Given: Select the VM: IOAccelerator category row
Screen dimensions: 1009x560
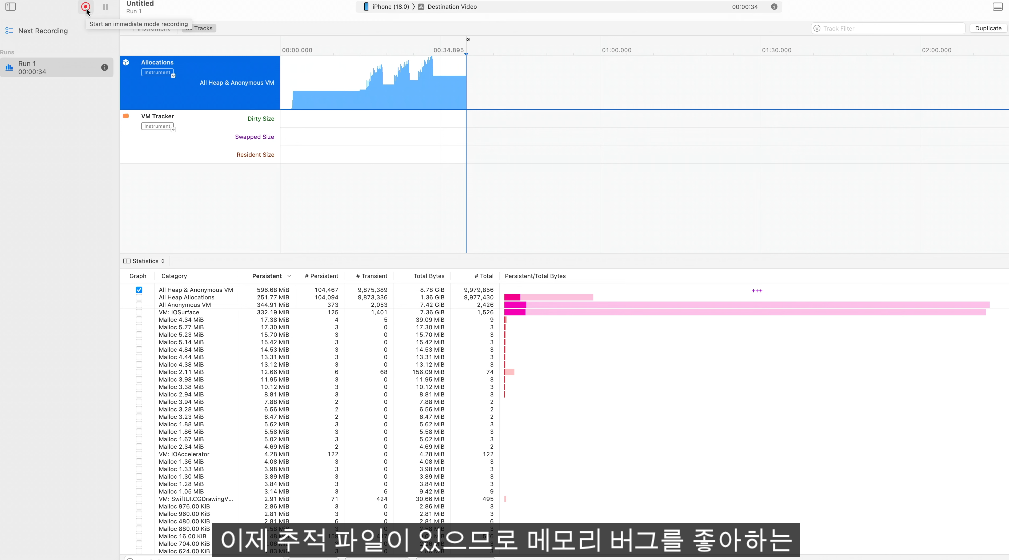Looking at the screenshot, I should click(x=564, y=454).
